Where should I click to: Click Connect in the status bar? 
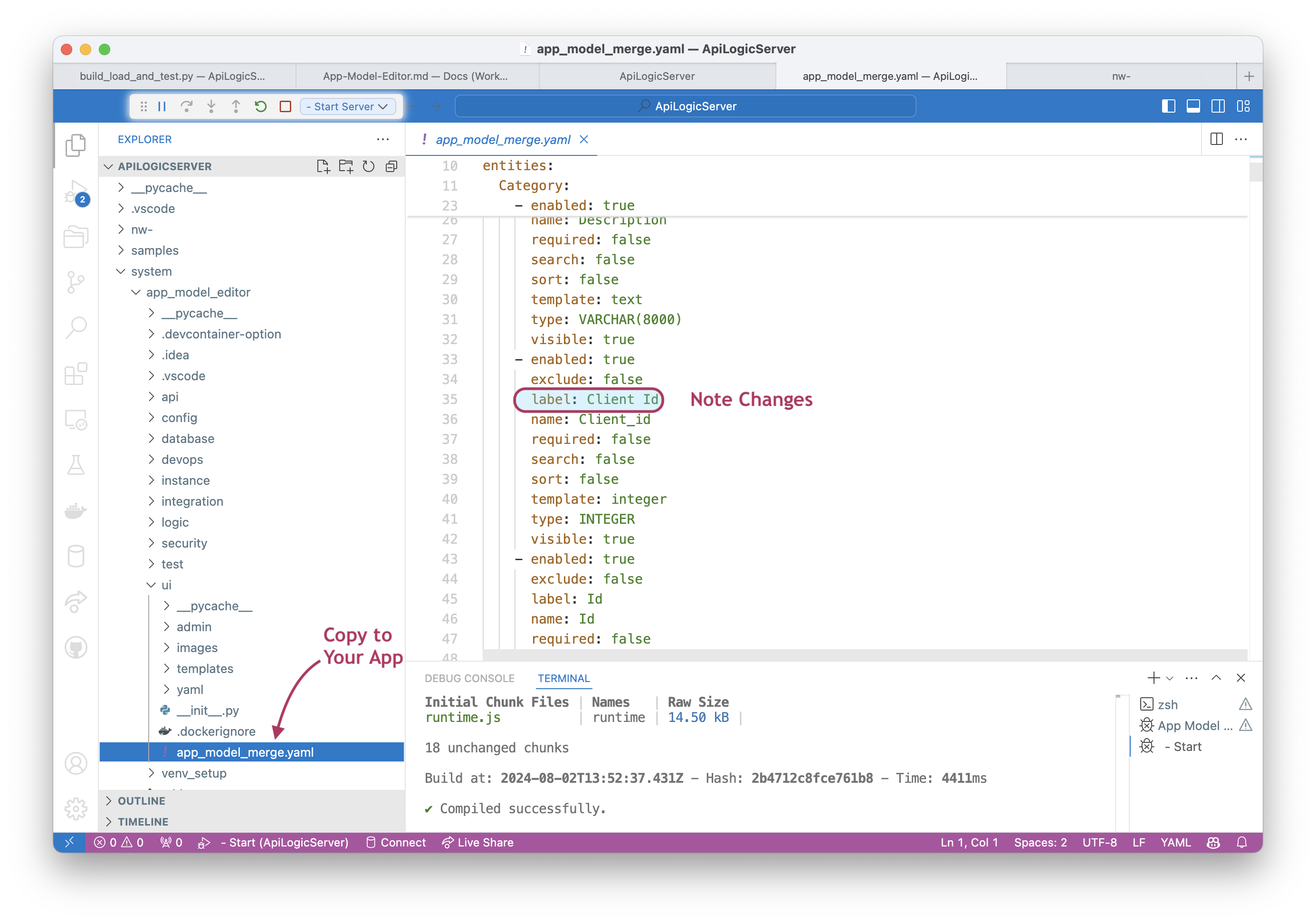(x=395, y=843)
